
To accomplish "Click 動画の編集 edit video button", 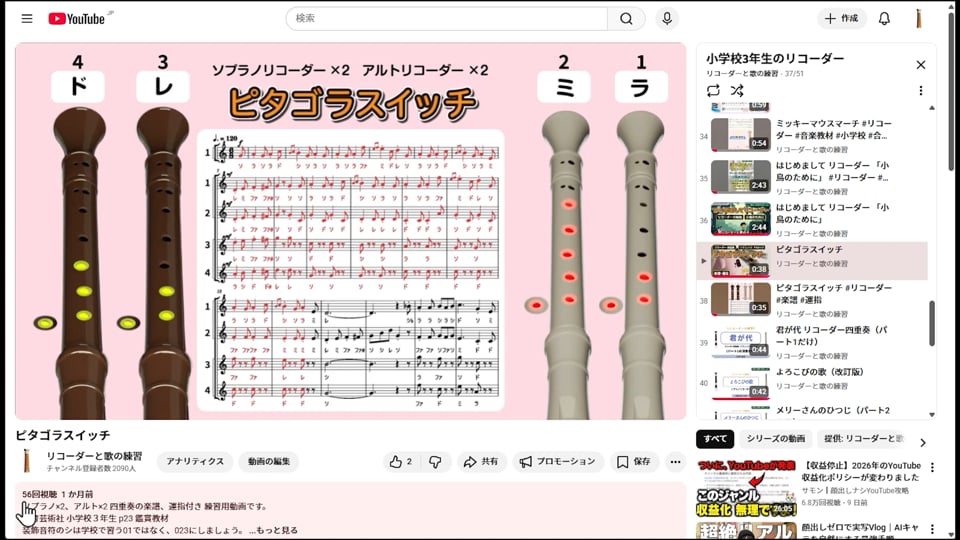I will point(269,462).
